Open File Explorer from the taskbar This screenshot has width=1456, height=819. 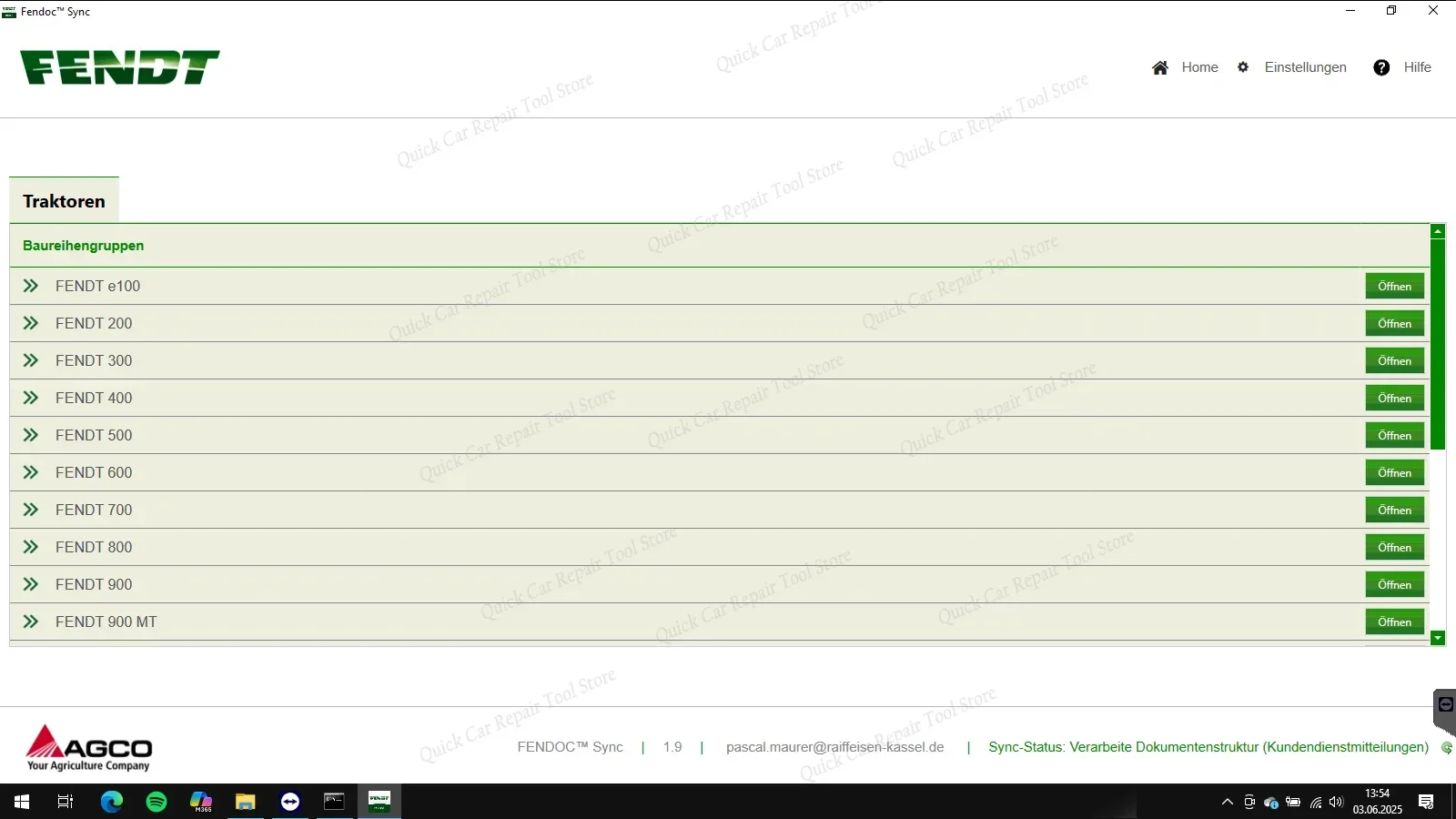click(x=246, y=802)
